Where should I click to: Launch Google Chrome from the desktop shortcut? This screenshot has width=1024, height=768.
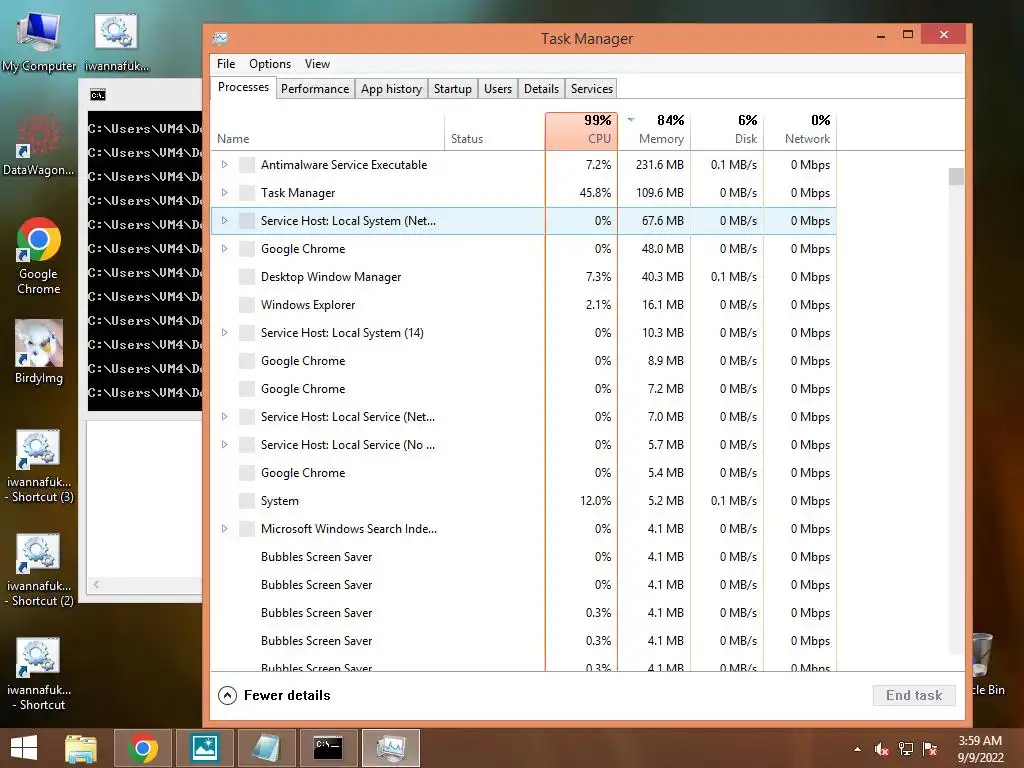click(x=39, y=255)
